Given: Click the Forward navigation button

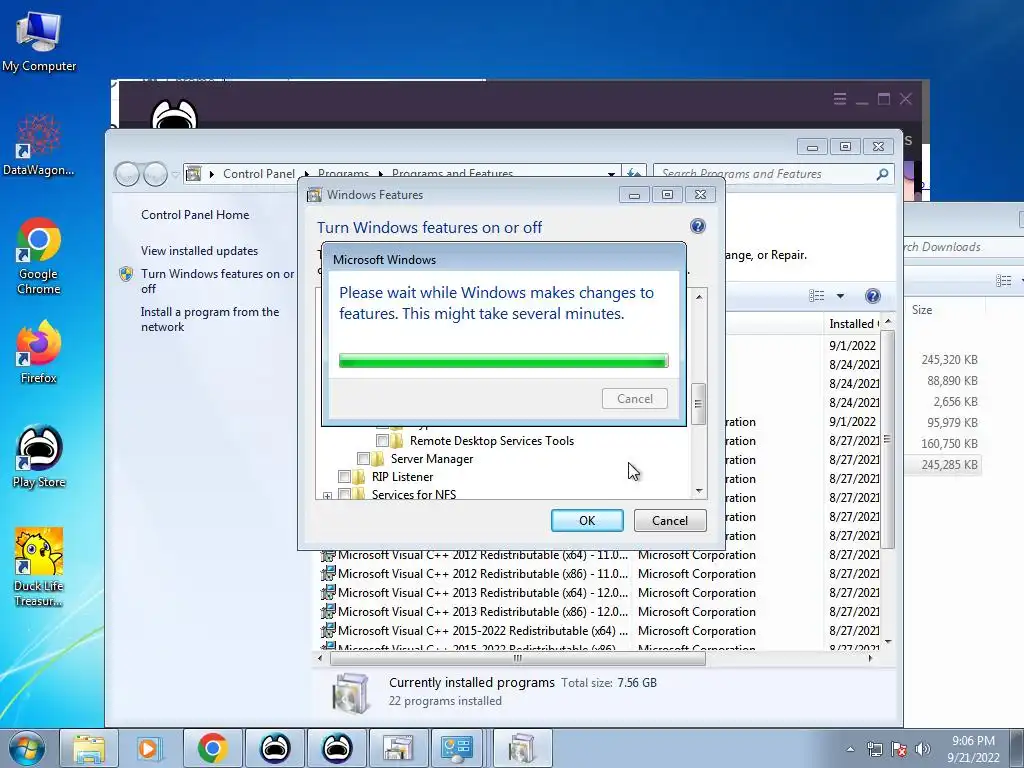Looking at the screenshot, I should tap(155, 174).
